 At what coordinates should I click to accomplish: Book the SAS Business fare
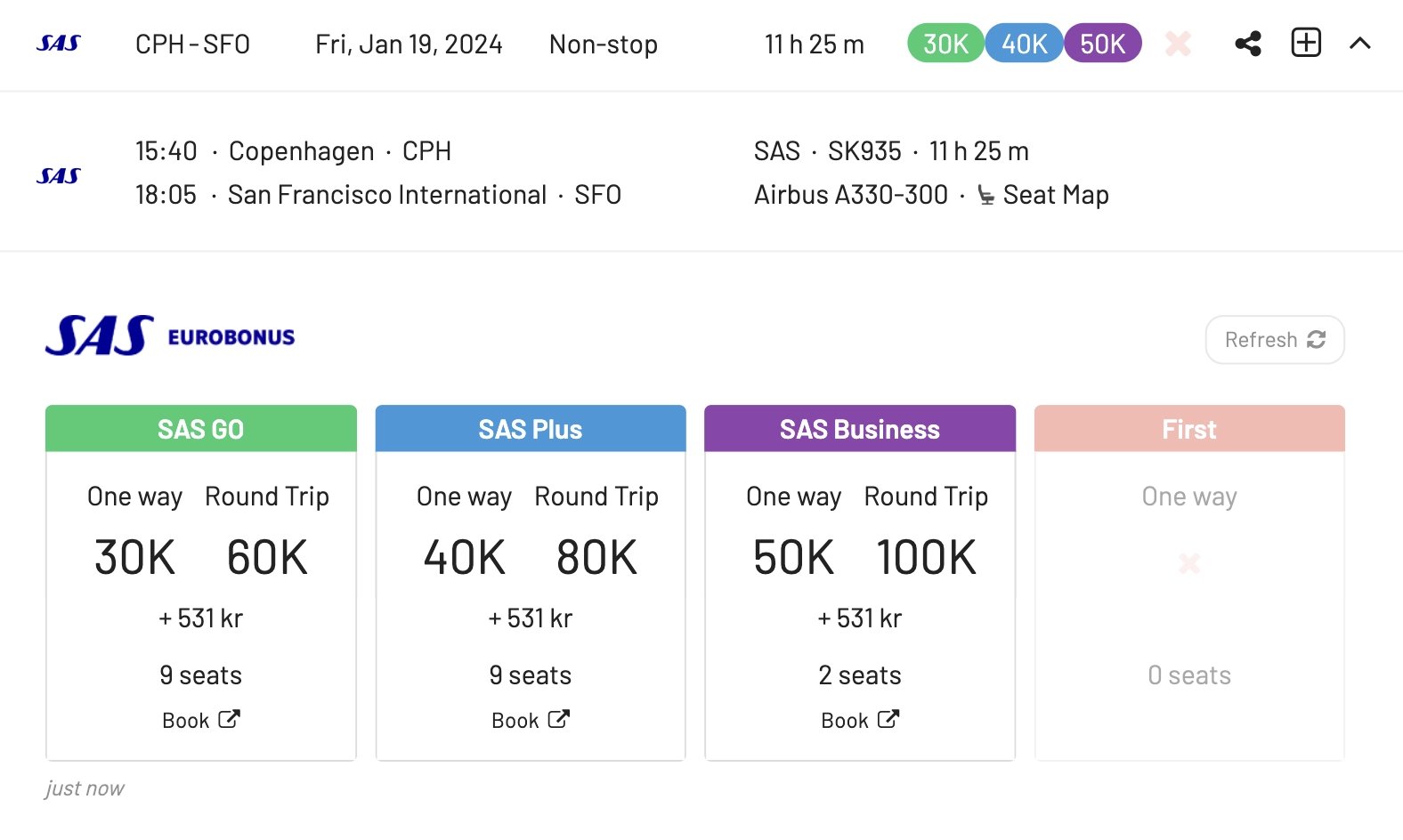click(x=860, y=720)
